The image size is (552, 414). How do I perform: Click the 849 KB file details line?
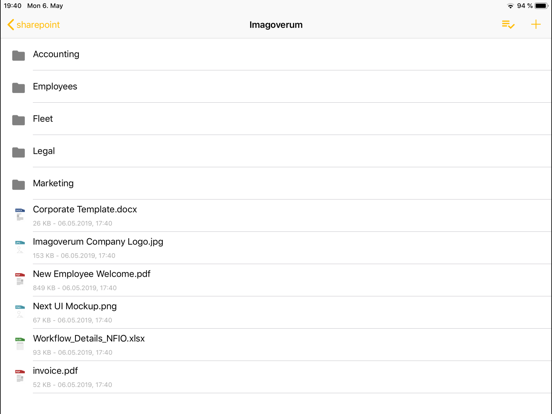click(x=75, y=288)
